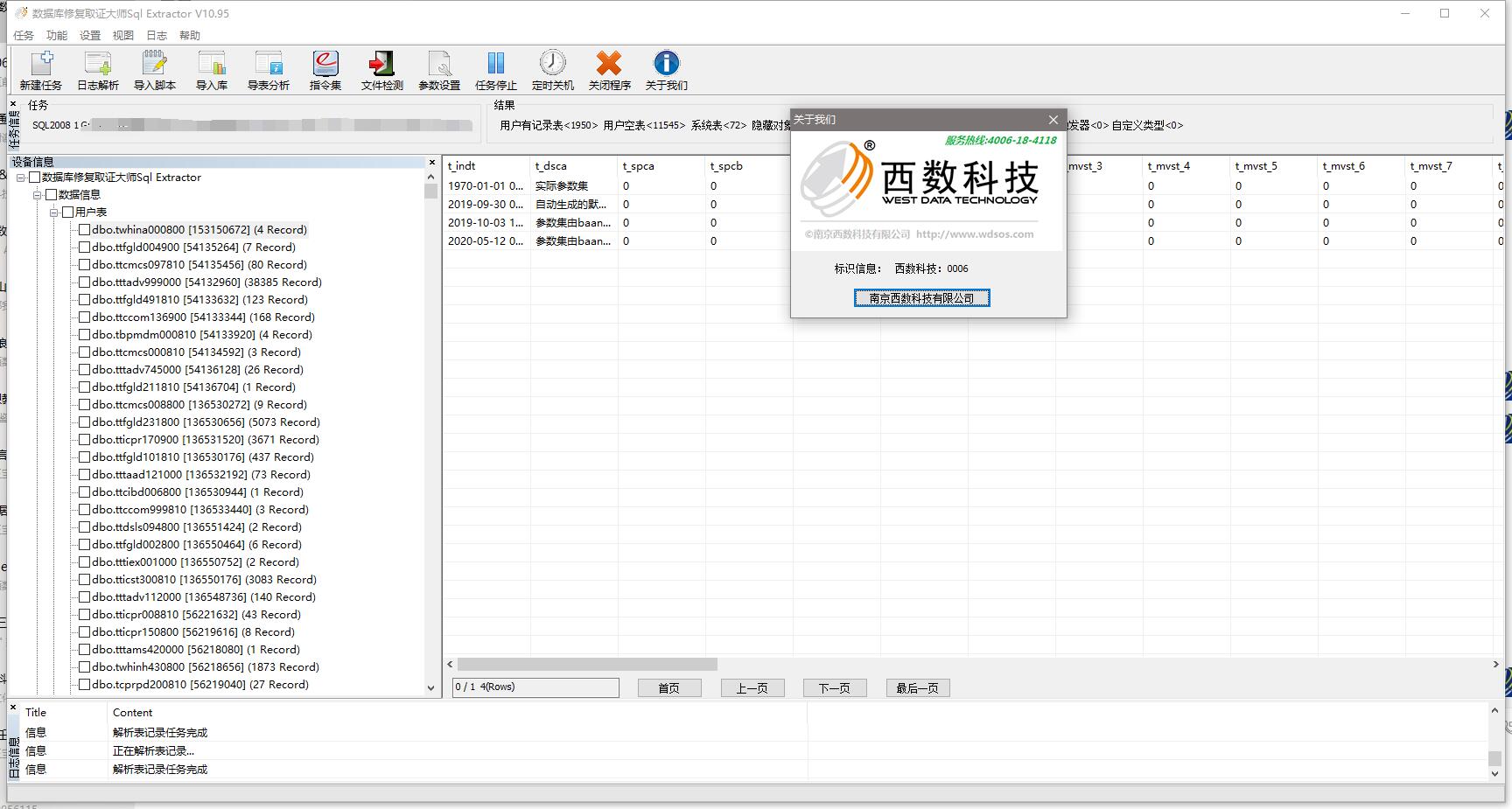1512x809 pixels.
Task: Select dbo.twhinh430800 (1873 Record) tree item
Action: point(206,667)
